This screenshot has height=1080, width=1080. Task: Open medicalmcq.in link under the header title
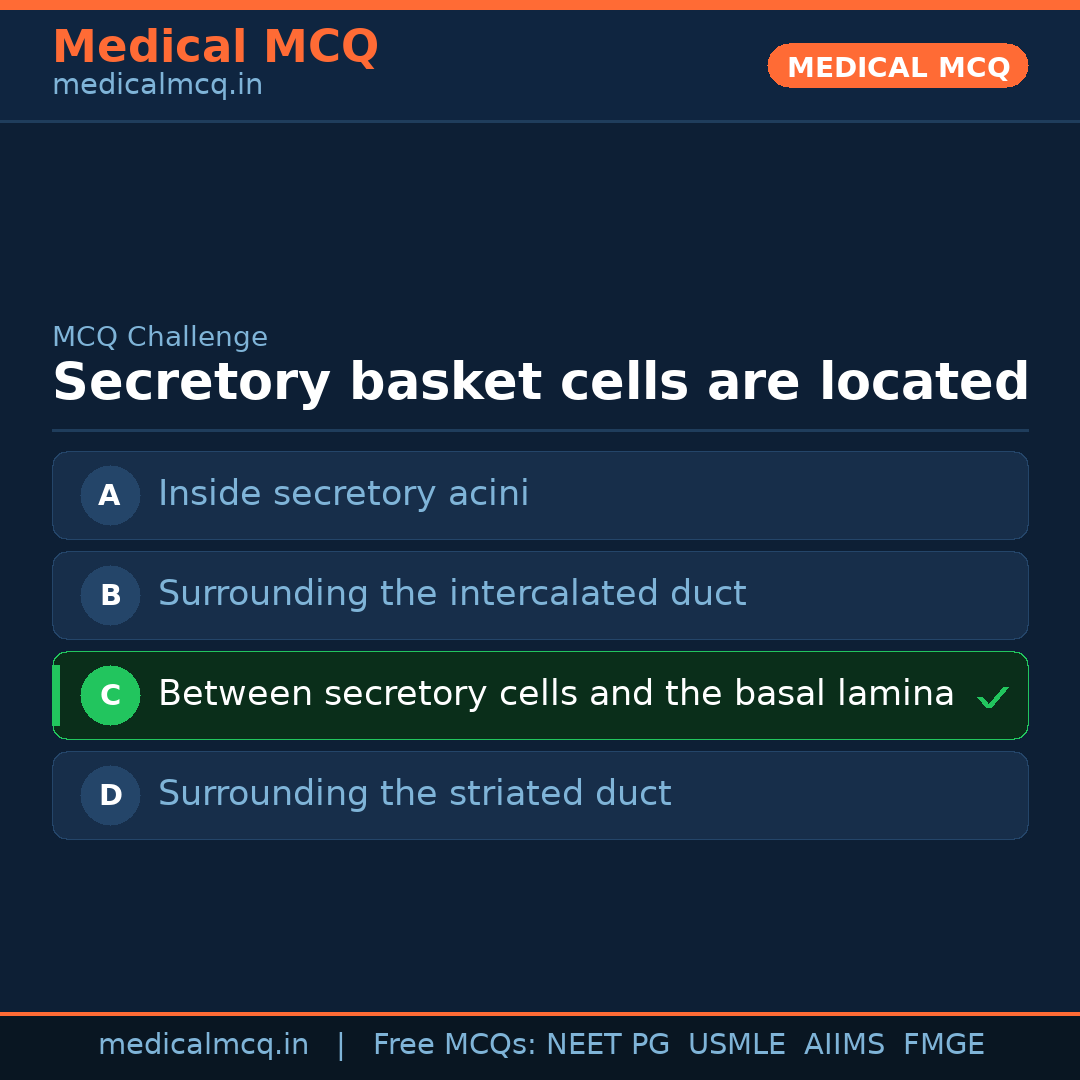[157, 86]
